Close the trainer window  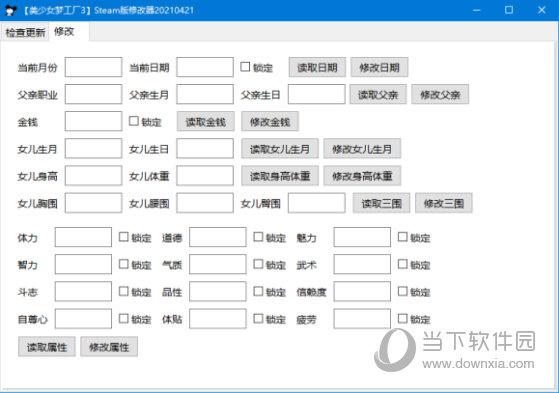click(x=542, y=10)
